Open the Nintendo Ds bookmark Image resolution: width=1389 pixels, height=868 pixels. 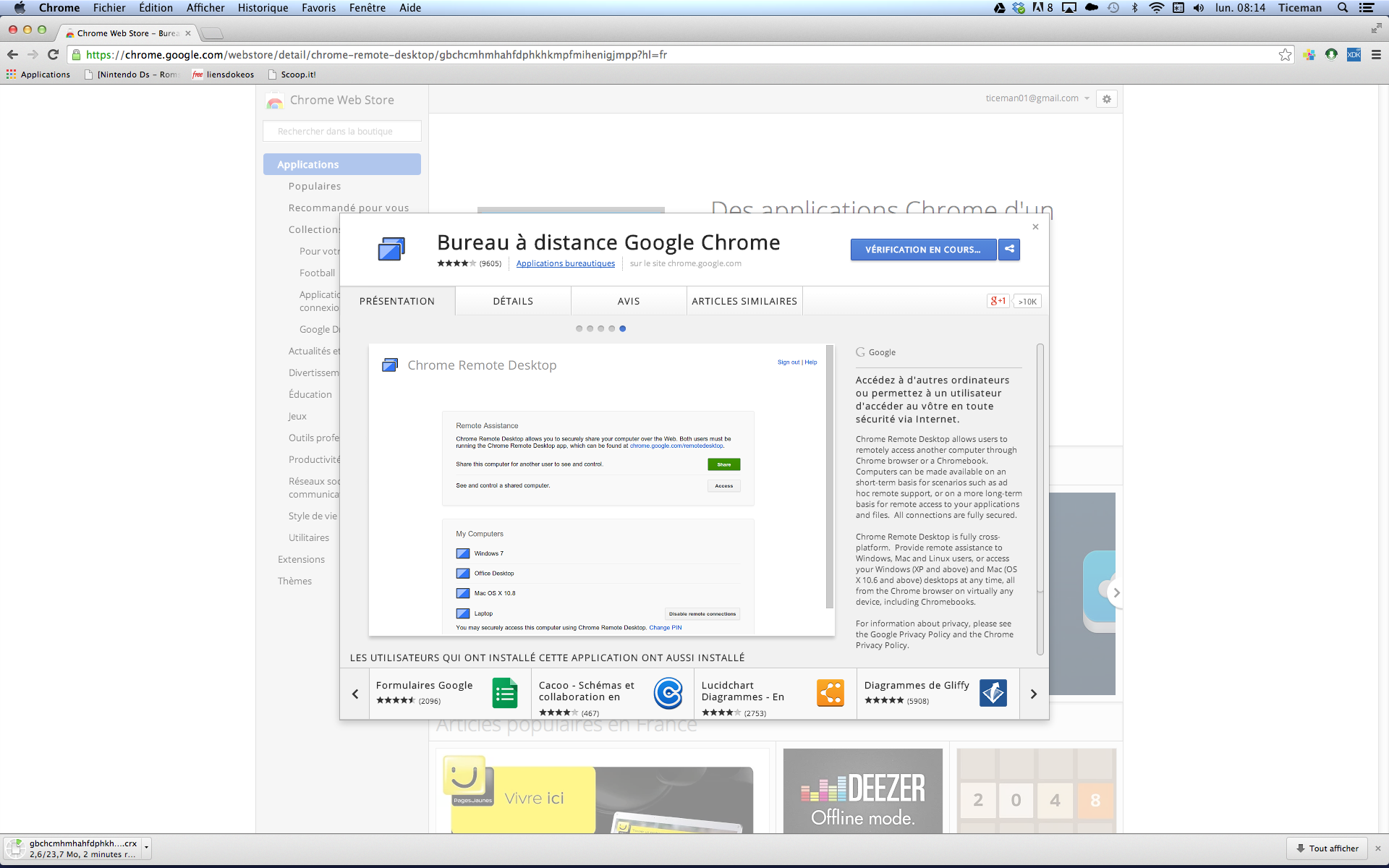[132, 75]
